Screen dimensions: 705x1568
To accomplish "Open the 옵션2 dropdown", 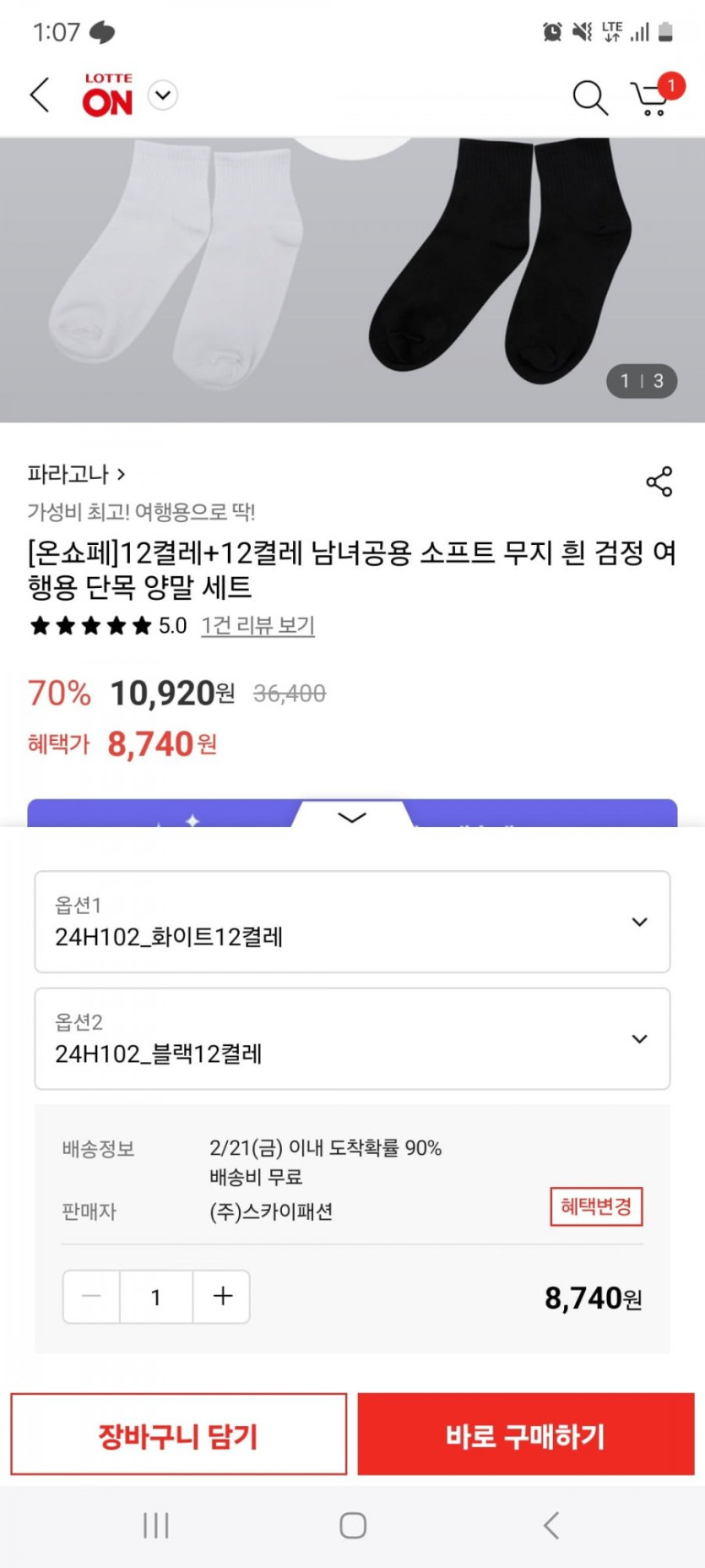I will coord(352,1038).
